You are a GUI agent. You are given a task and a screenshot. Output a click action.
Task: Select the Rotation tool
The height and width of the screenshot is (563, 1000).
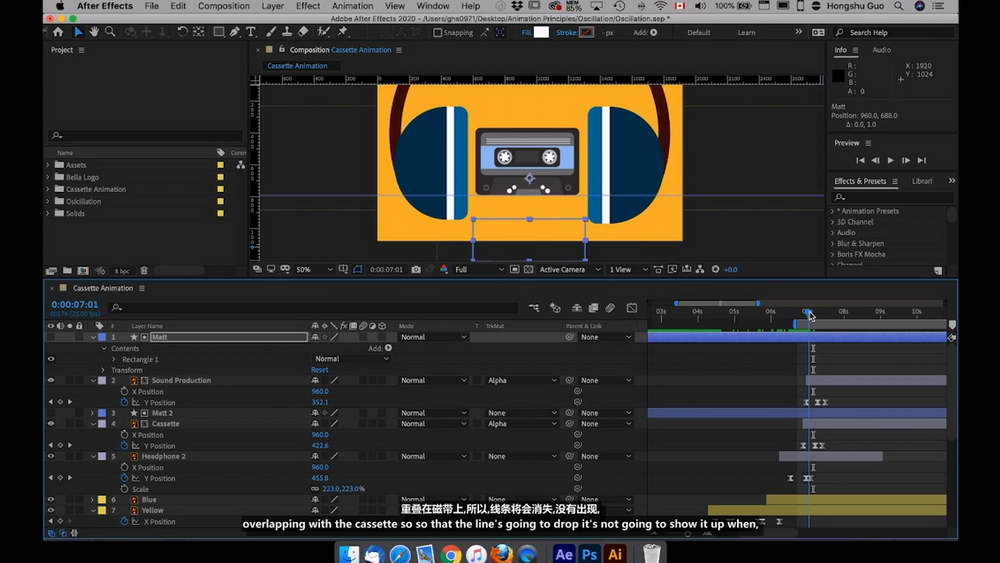182,32
